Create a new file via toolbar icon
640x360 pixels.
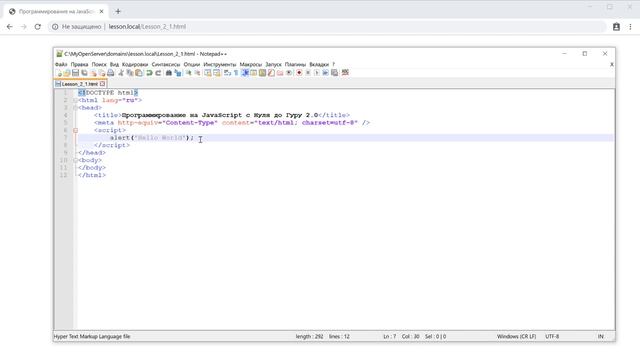[x=59, y=73]
